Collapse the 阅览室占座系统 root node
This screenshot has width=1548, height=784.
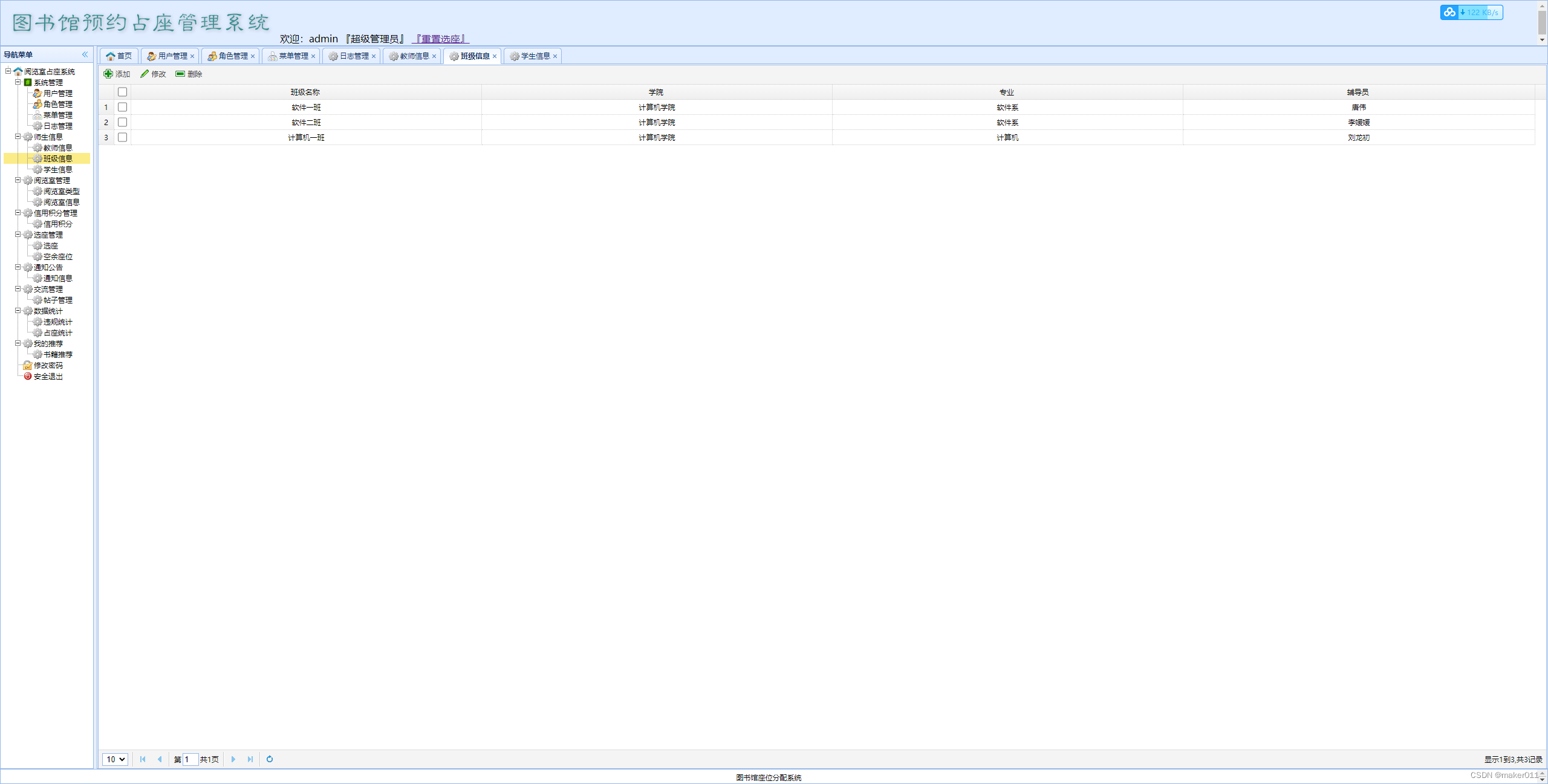click(8, 71)
